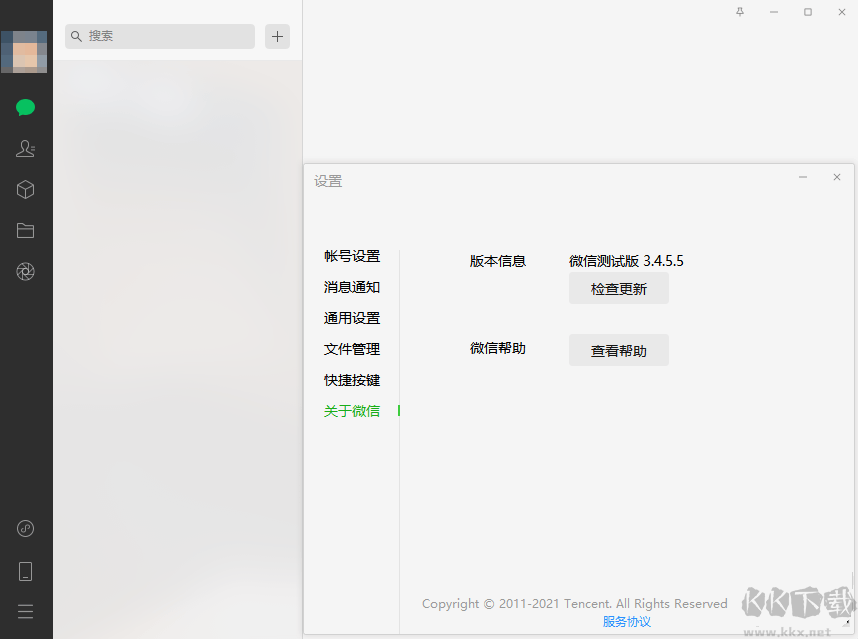Open Favorites using the box icon

(25, 189)
